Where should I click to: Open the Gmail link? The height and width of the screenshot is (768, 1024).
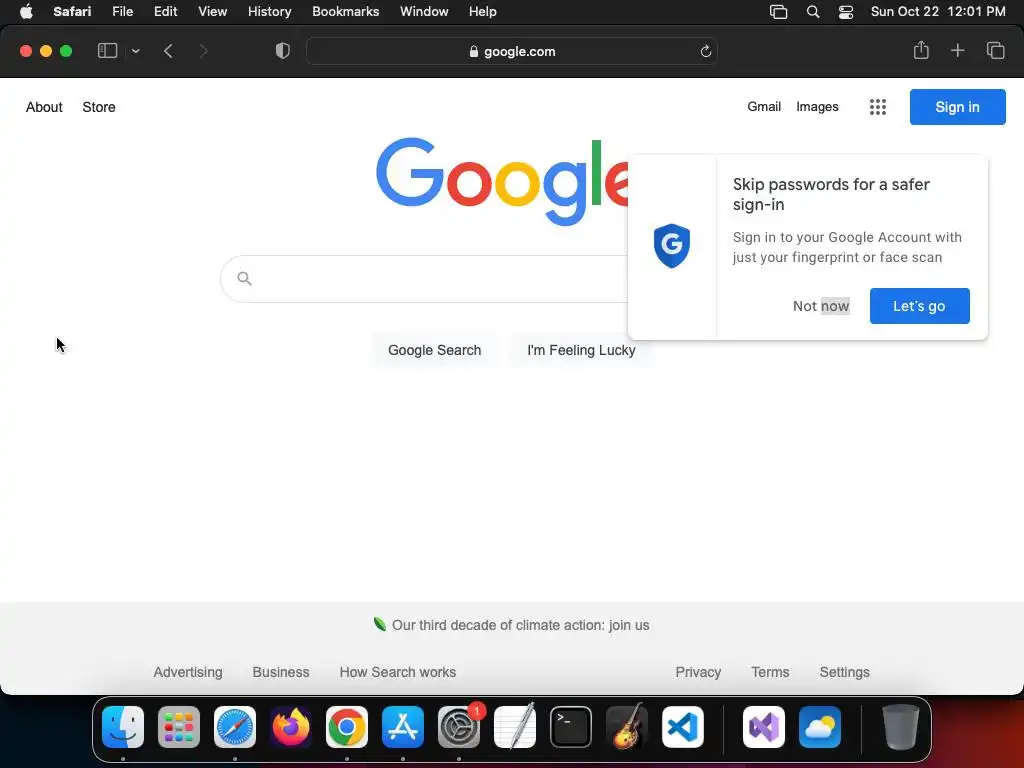pos(764,106)
